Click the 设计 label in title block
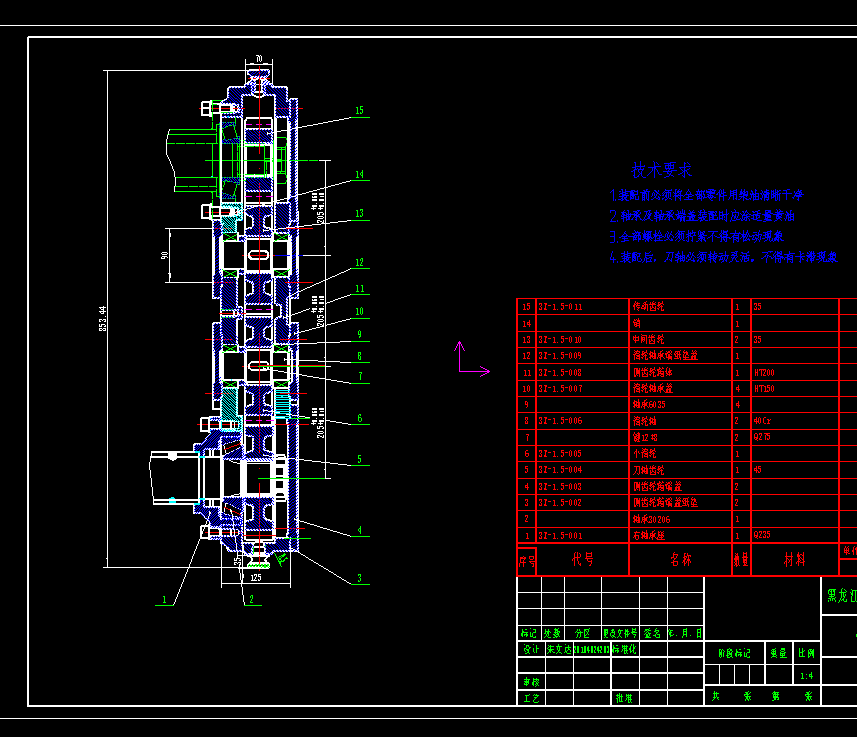 (531, 650)
